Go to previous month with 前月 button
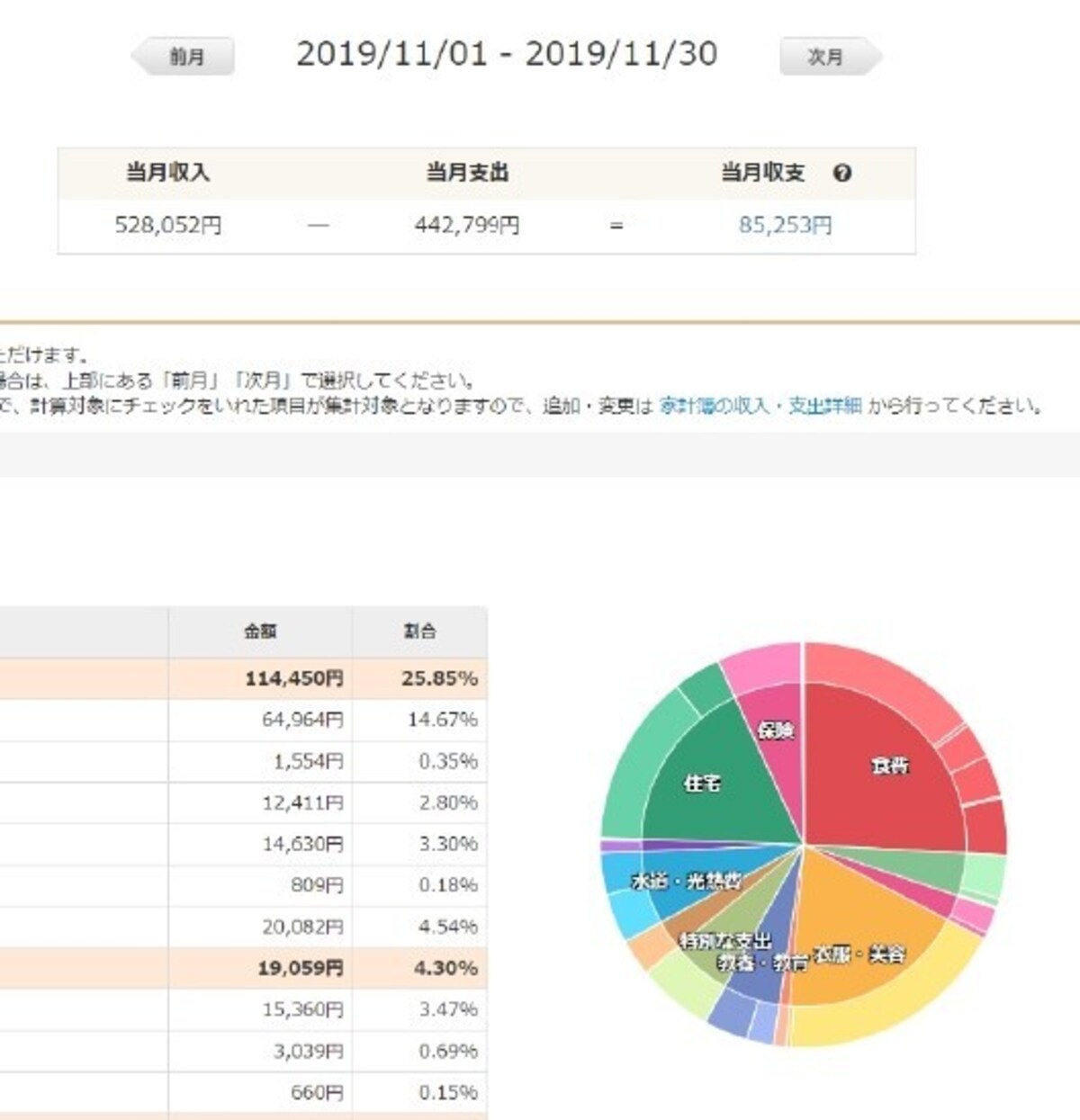Screen dimensions: 1080x1120 [x=184, y=57]
